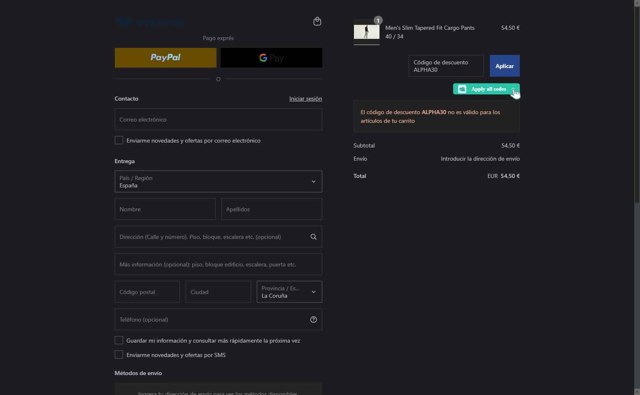Click the page vertical scrollbar
Screen dimensions: 640x395
click(x=636, y=198)
